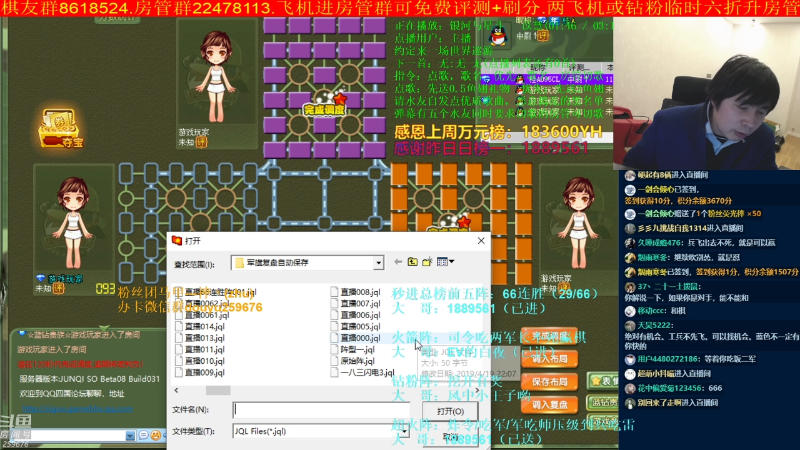The height and width of the screenshot is (450, 800).
Task: Collapse the chat panel with green triangle
Action: 104,327
